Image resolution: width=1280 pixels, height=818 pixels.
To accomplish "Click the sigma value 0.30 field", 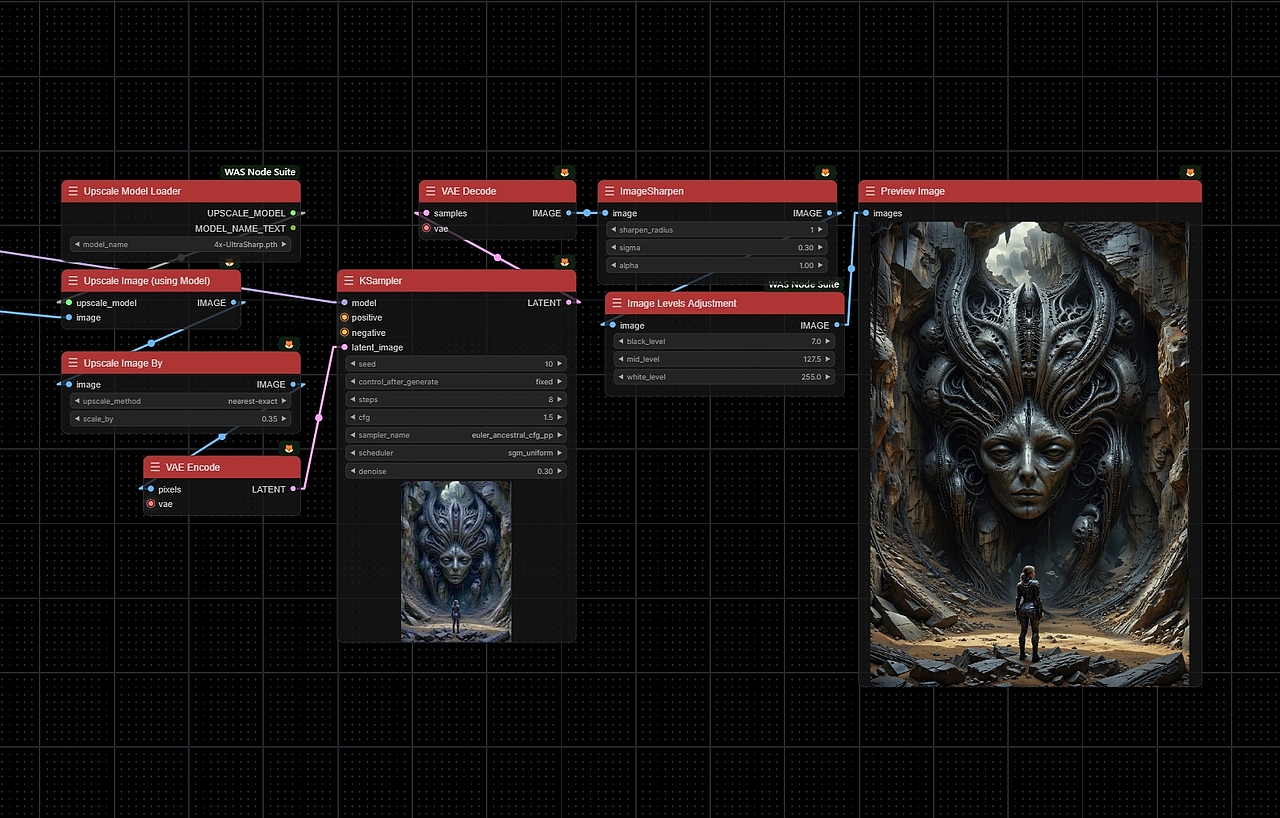I will [x=717, y=248].
